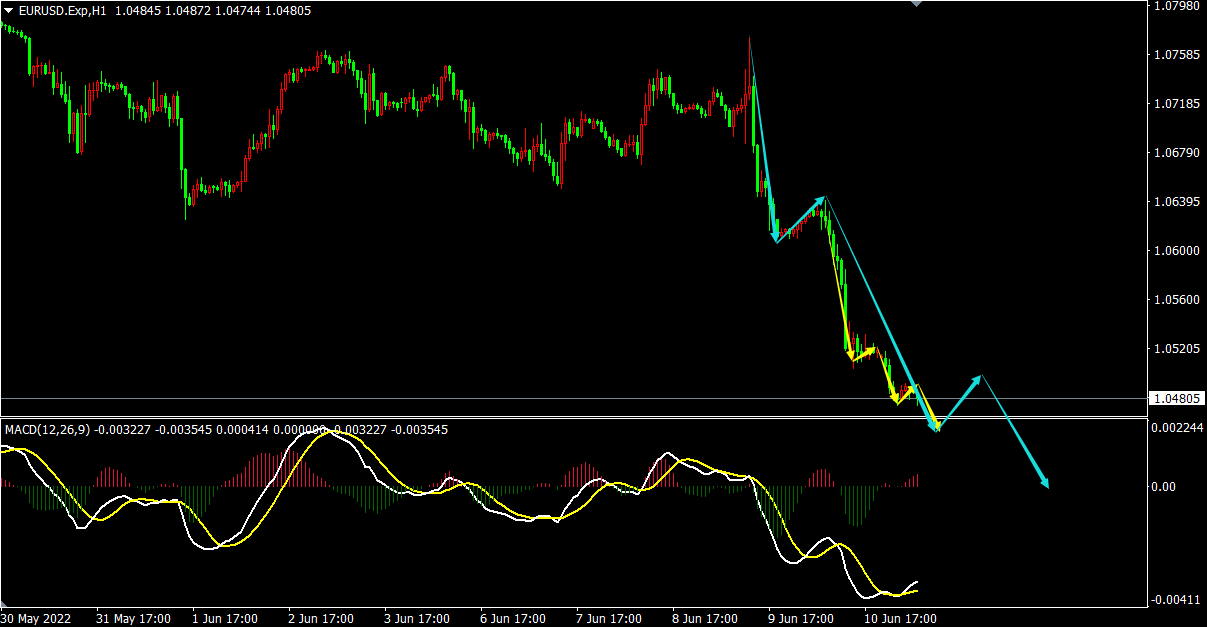1207x627 pixels.
Task: Select the cyan arrowhead at projected rebound peak
Action: pos(978,378)
